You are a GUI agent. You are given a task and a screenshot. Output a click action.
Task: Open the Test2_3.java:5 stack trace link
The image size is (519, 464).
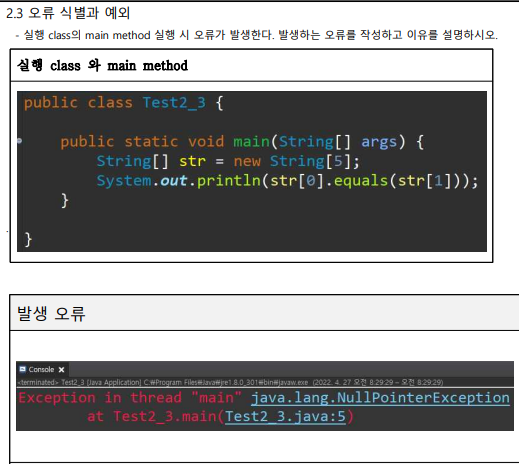click(285, 416)
